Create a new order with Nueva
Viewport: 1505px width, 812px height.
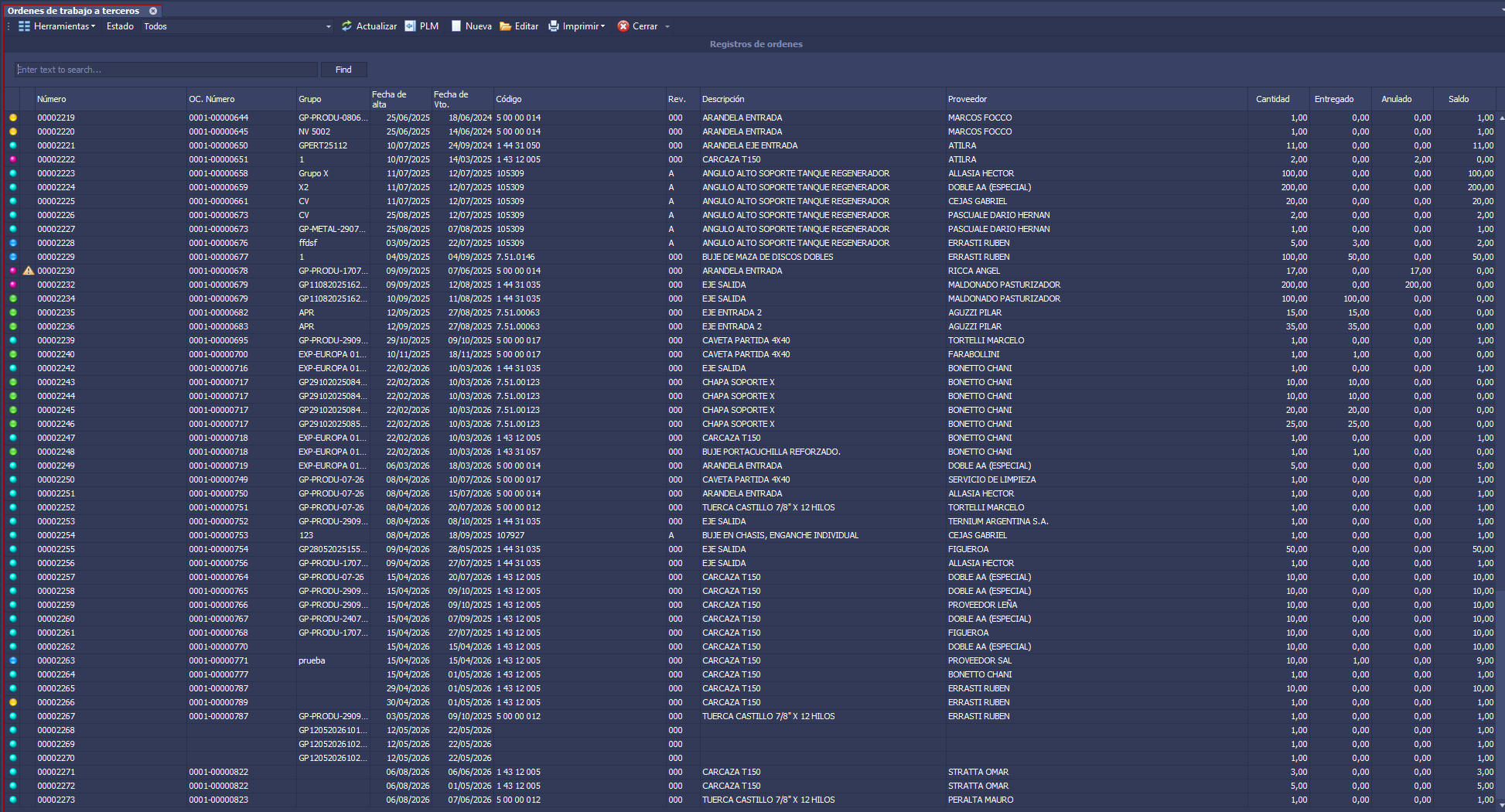471,26
